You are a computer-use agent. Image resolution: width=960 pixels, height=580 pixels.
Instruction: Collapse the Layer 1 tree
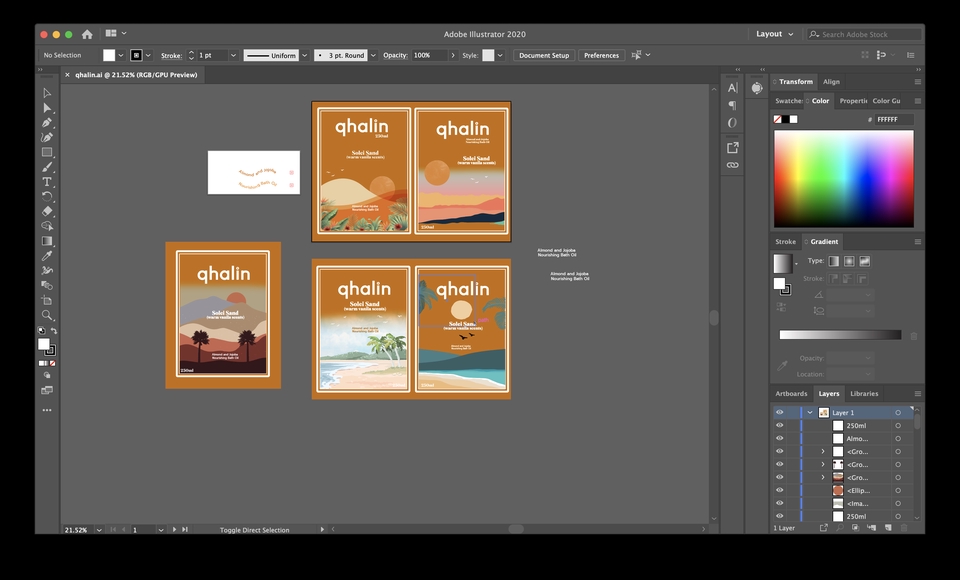pos(810,412)
